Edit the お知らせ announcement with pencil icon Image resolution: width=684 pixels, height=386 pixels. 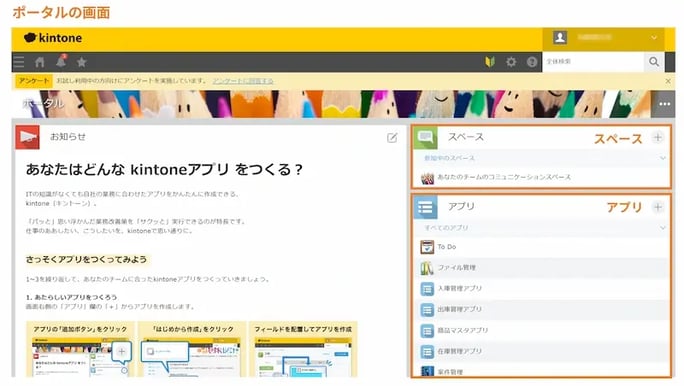(392, 138)
